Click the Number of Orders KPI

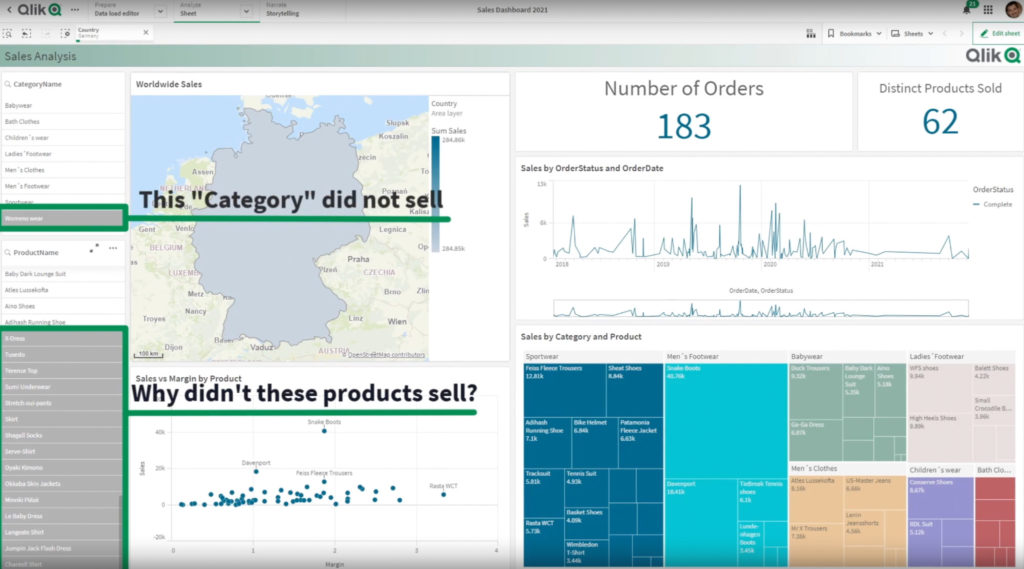pos(684,112)
